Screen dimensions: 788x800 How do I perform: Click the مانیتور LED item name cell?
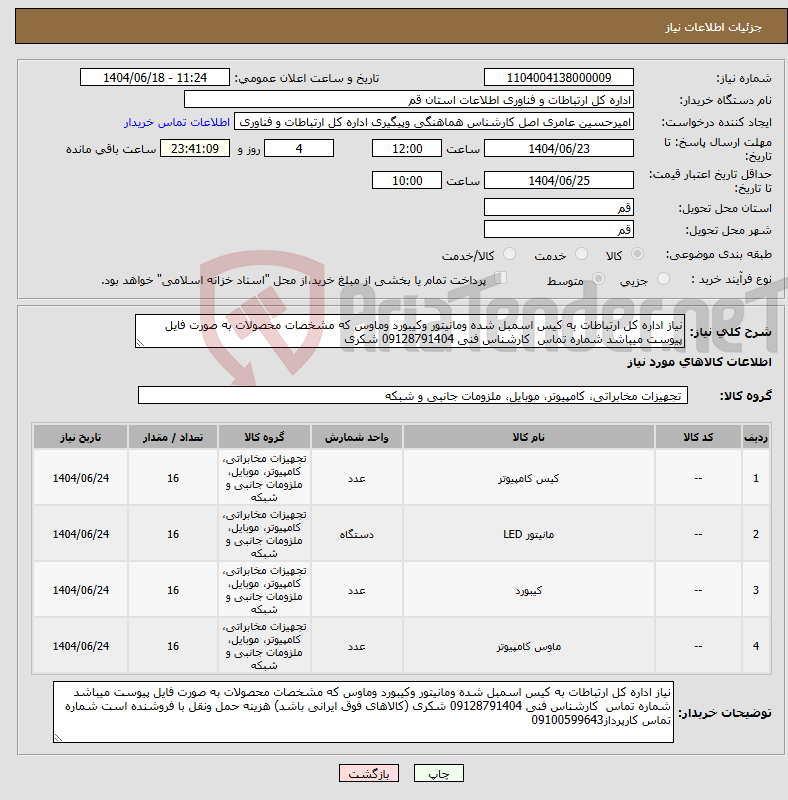pos(529,534)
